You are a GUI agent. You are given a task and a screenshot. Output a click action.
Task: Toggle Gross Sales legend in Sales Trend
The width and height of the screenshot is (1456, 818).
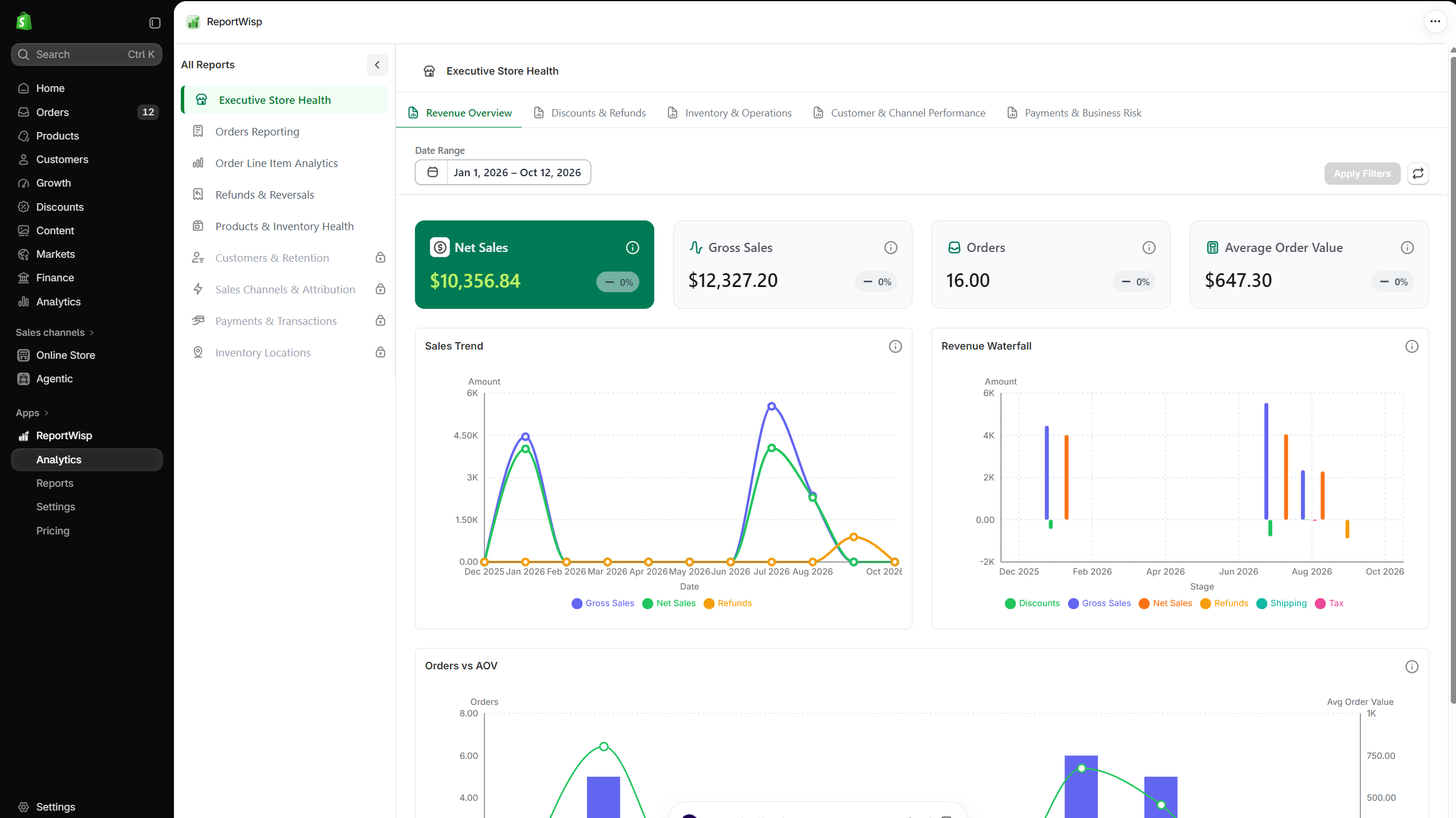pos(603,603)
